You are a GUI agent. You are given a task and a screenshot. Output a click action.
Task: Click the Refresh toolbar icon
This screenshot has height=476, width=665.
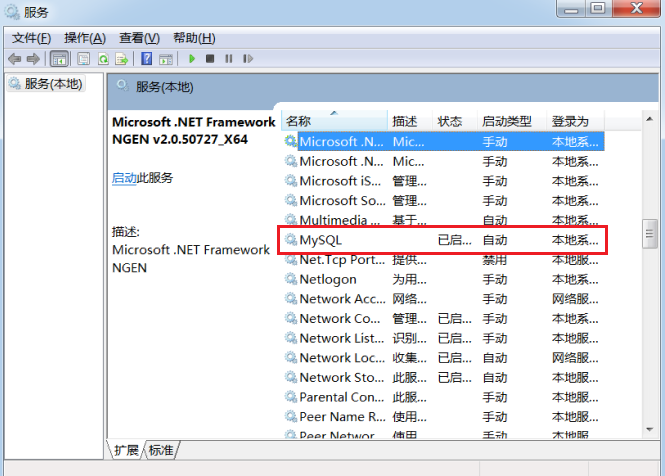(x=103, y=59)
